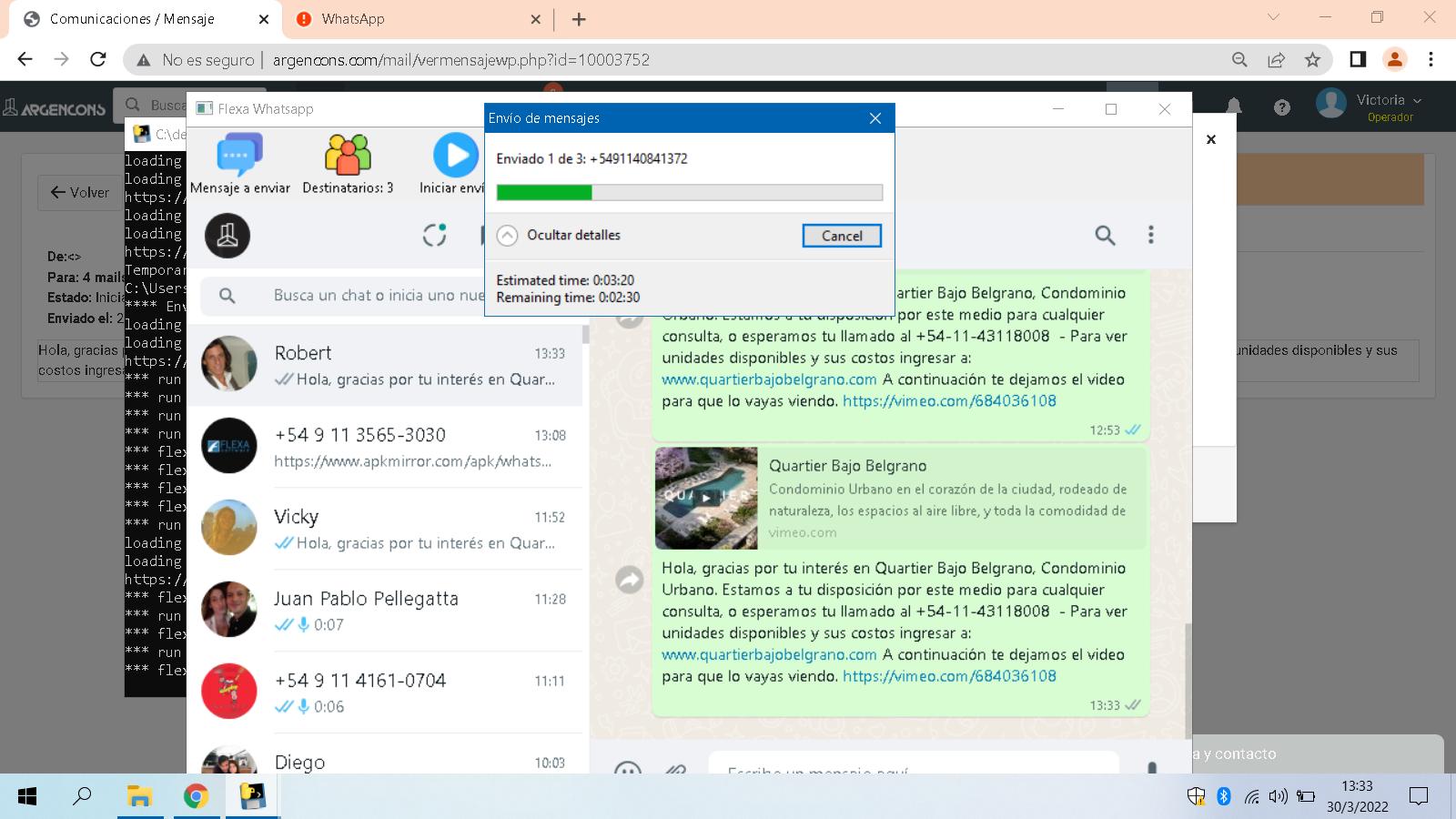Open the Destinatarios: 3 icon
The image size is (1456, 819).
348,155
